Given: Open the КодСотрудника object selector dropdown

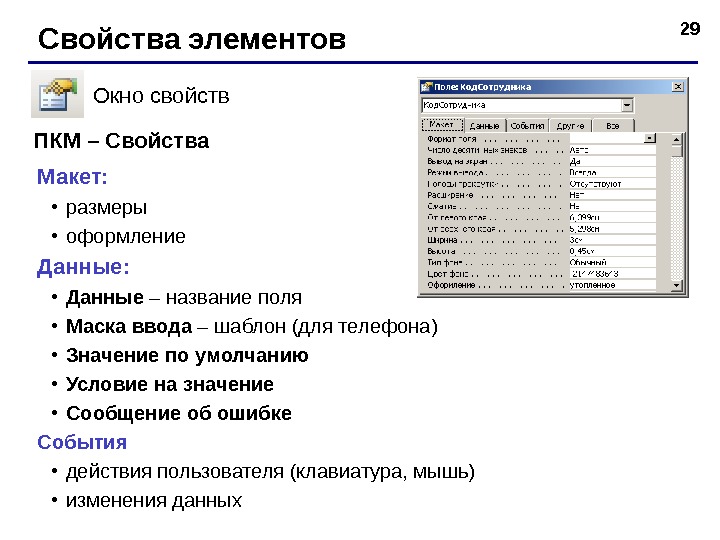Looking at the screenshot, I should point(627,105).
